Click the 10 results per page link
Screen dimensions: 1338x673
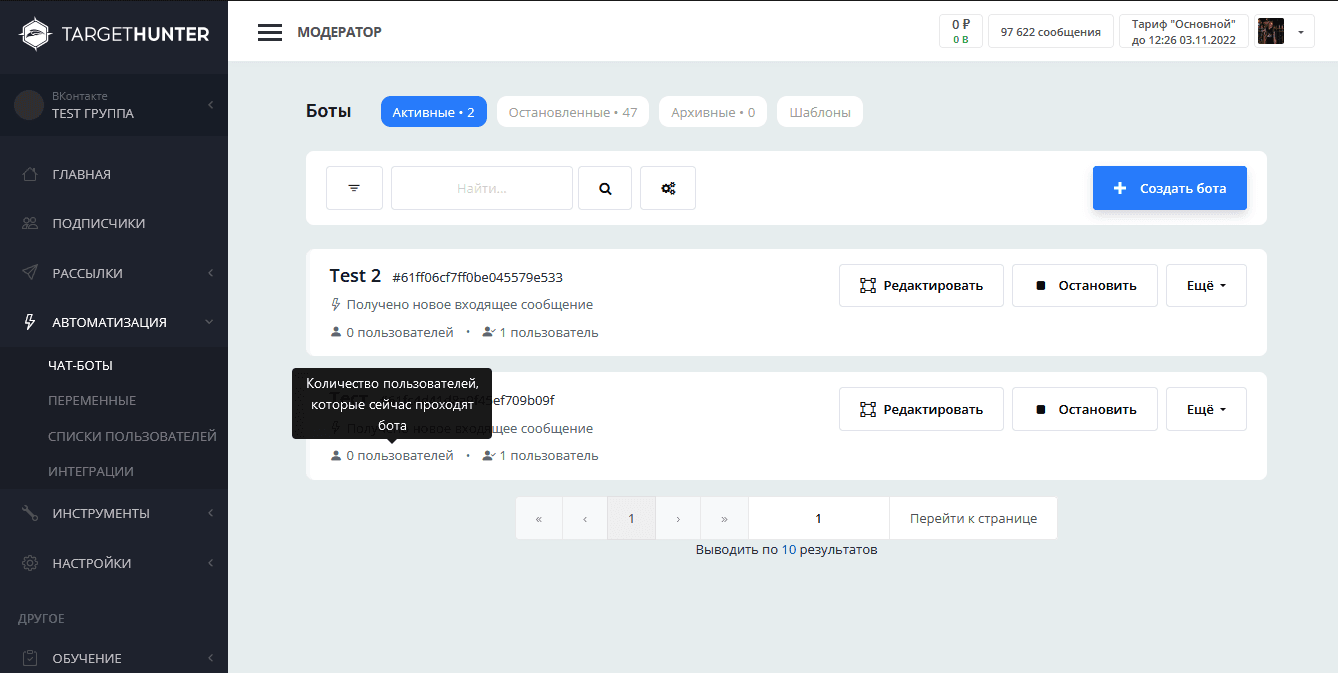(x=788, y=549)
